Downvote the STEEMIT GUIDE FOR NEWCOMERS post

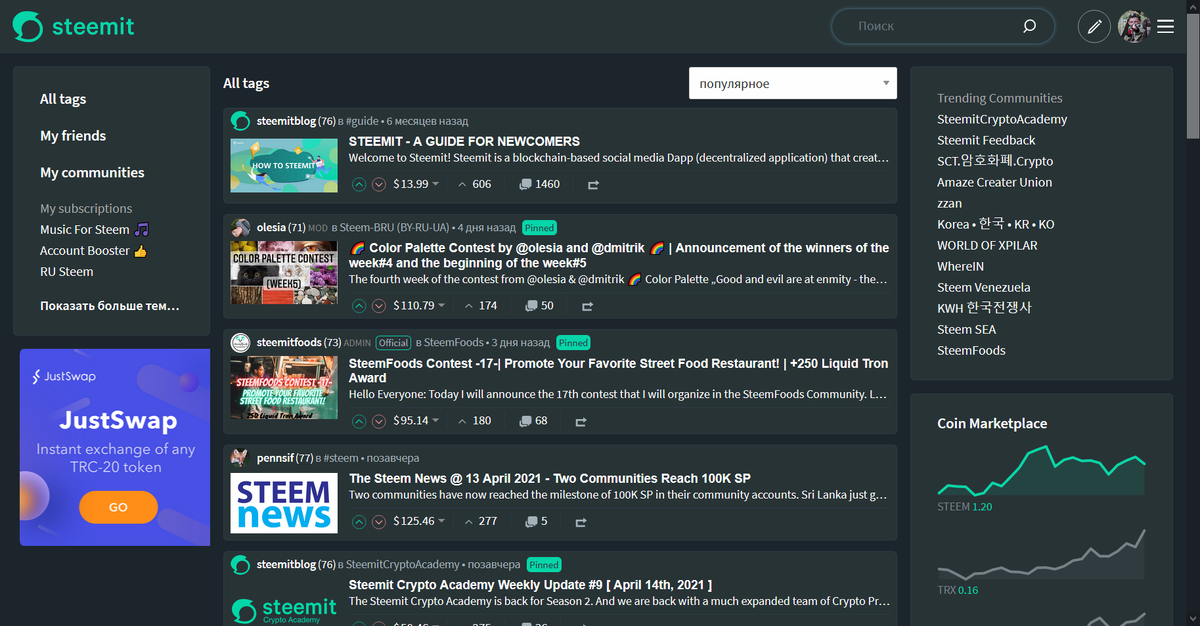379,184
